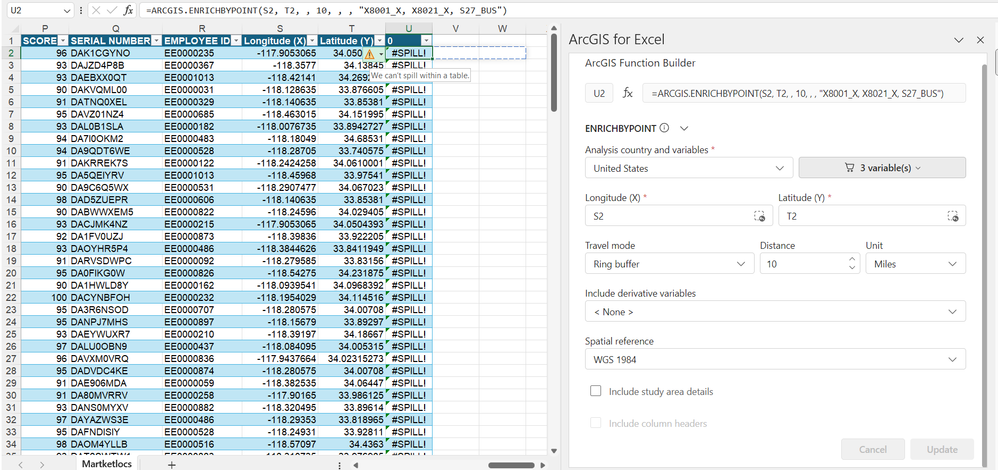The image size is (998, 470).
Task: Close the ArcGIS for Excel pane
Action: coord(980,39)
